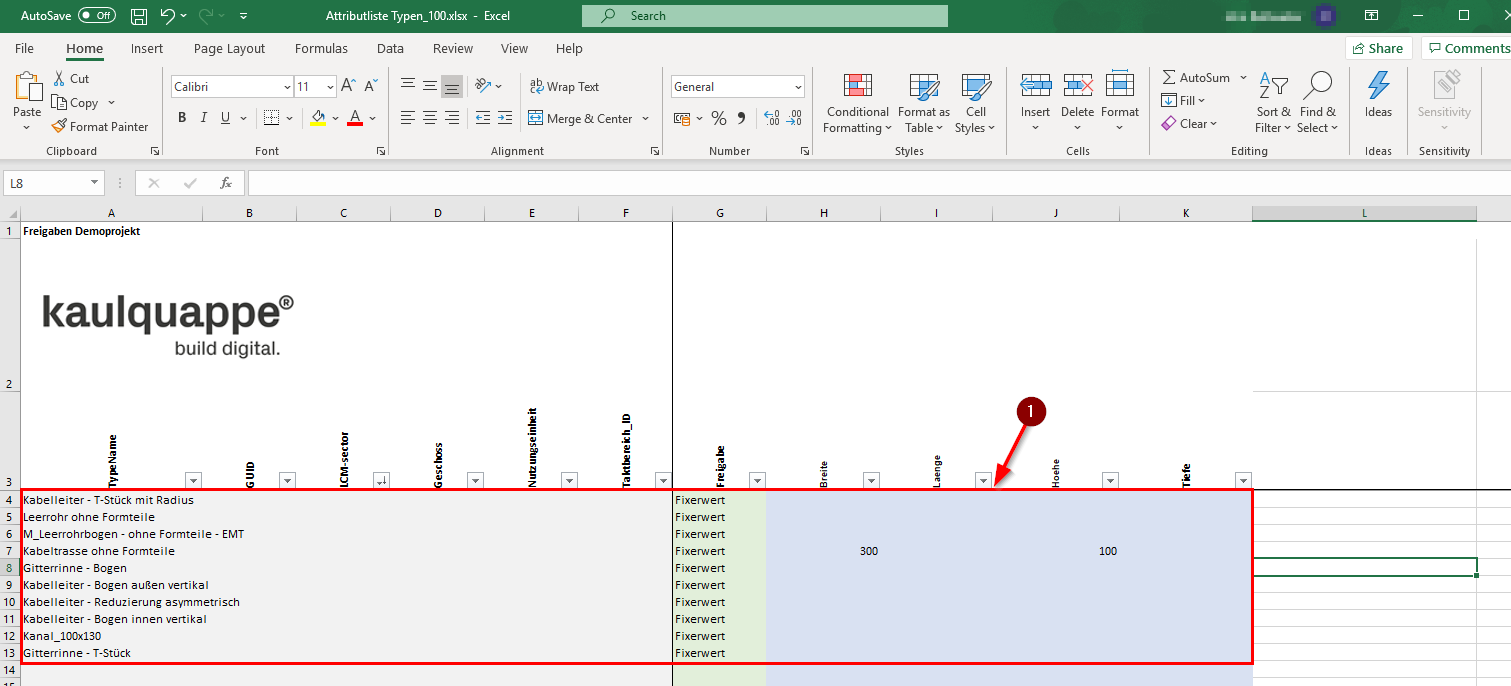Apply italic formatting
Viewport: 1511px width, 686px height.
pos(204,118)
